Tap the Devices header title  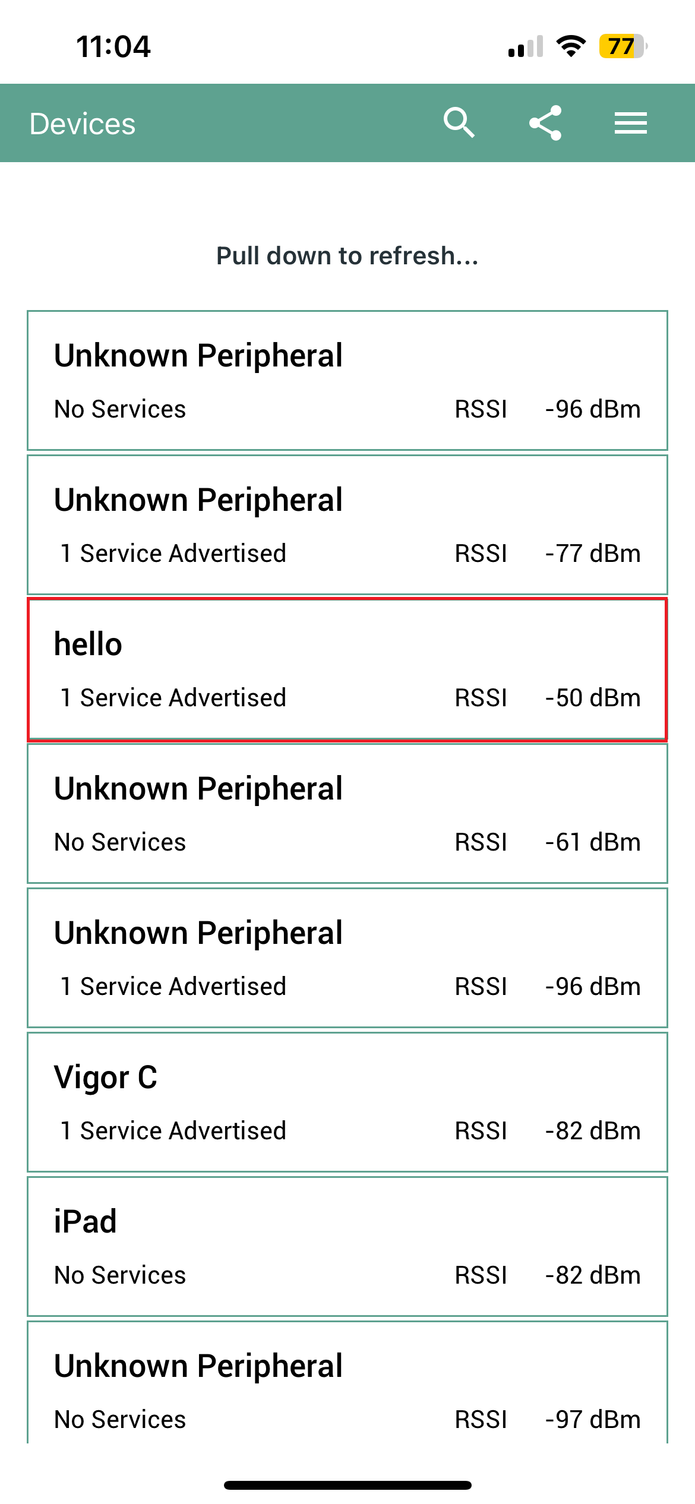tap(82, 124)
